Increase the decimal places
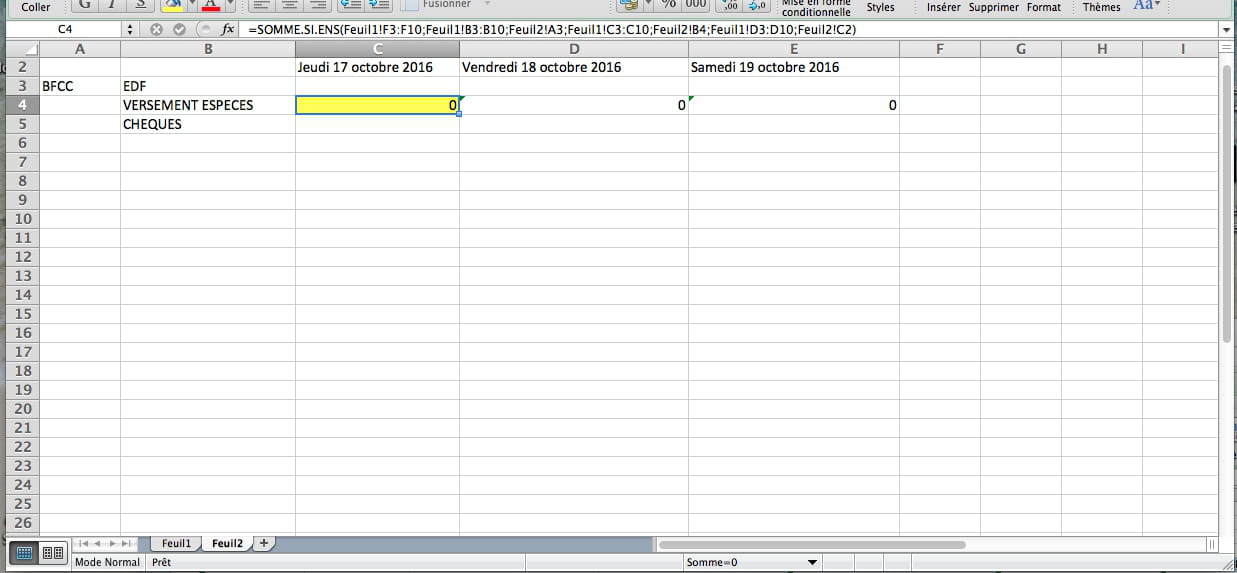The height and width of the screenshot is (573, 1237). [730, 5]
